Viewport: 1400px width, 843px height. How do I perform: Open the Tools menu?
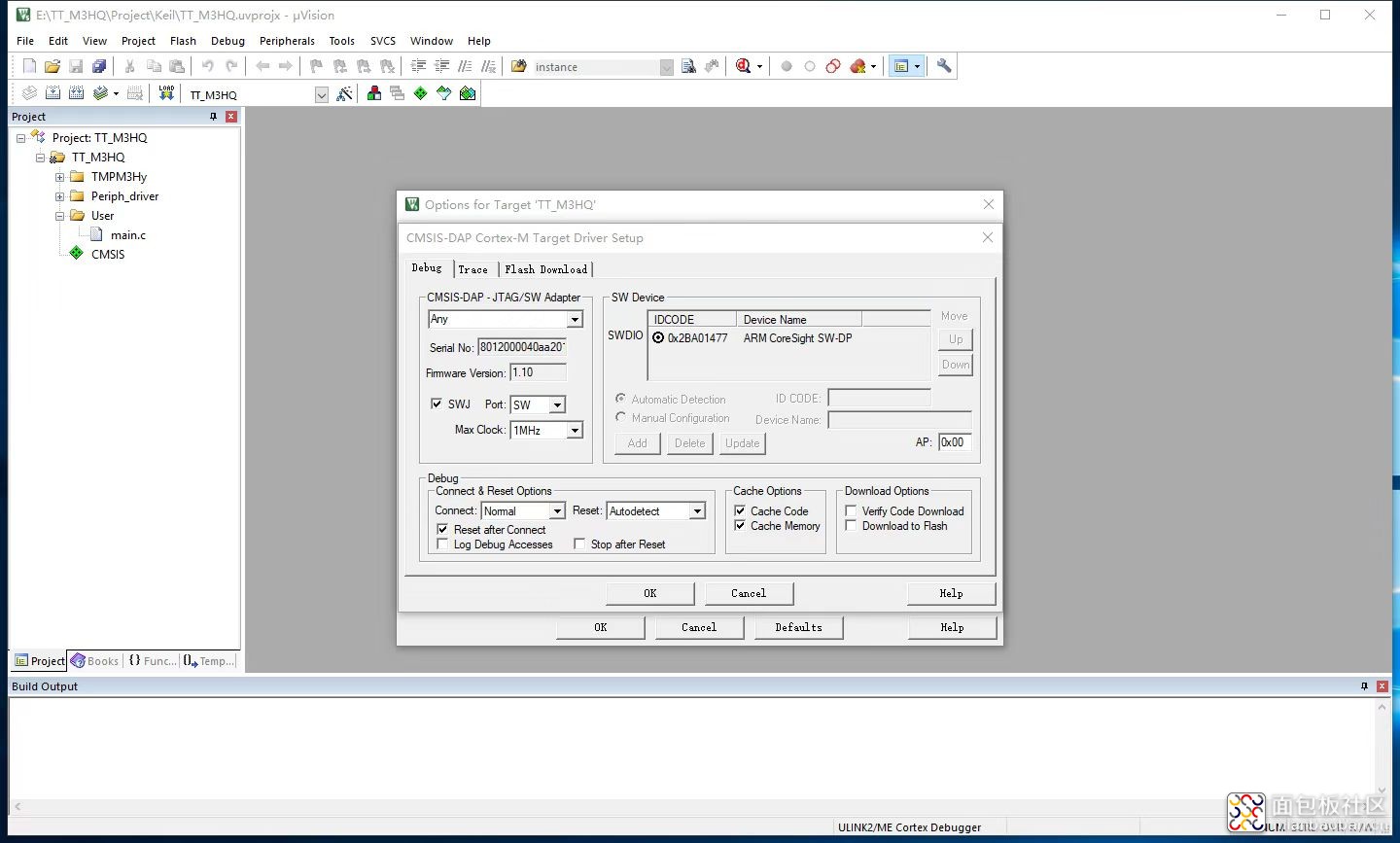pyautogui.click(x=341, y=41)
